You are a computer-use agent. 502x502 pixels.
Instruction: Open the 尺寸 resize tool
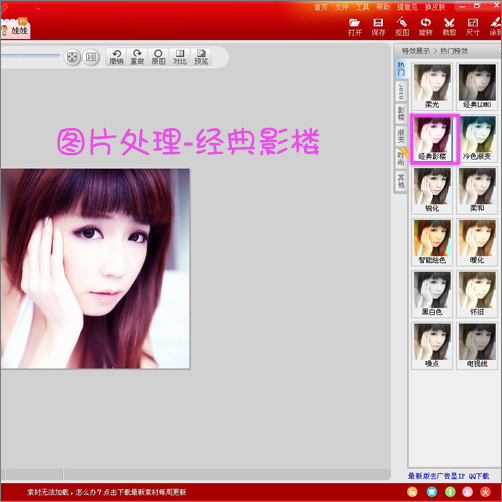[x=473, y=27]
